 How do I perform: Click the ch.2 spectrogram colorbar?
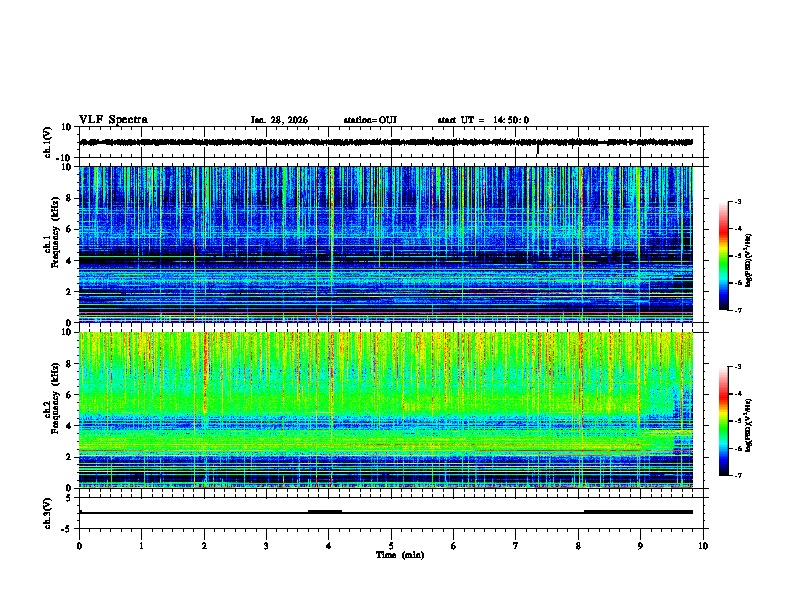point(724,421)
